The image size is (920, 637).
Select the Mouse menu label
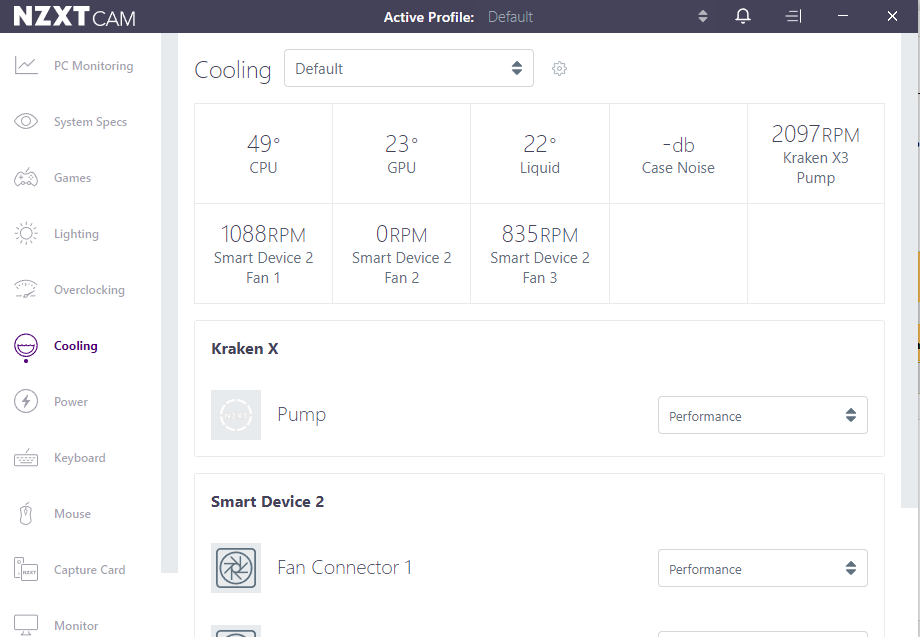[72, 514]
